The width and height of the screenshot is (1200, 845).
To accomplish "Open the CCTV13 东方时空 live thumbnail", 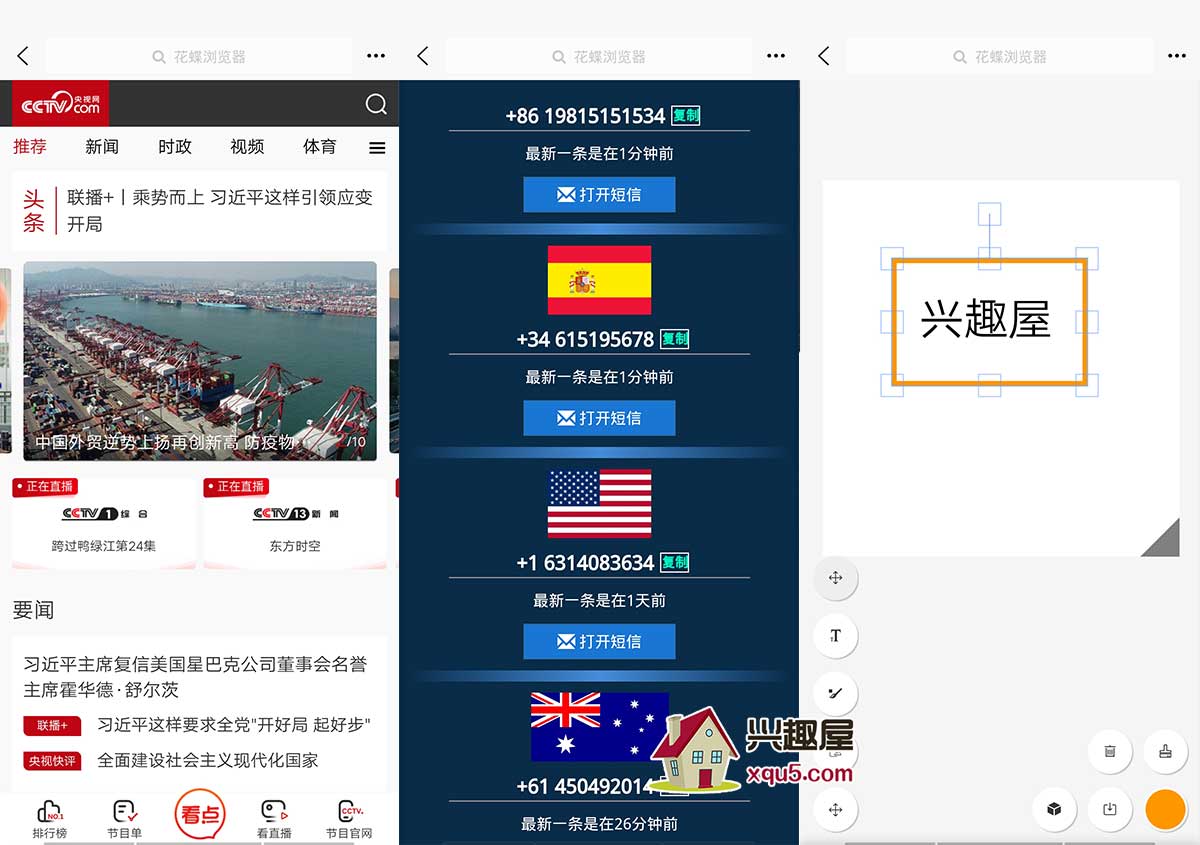I will [x=294, y=524].
